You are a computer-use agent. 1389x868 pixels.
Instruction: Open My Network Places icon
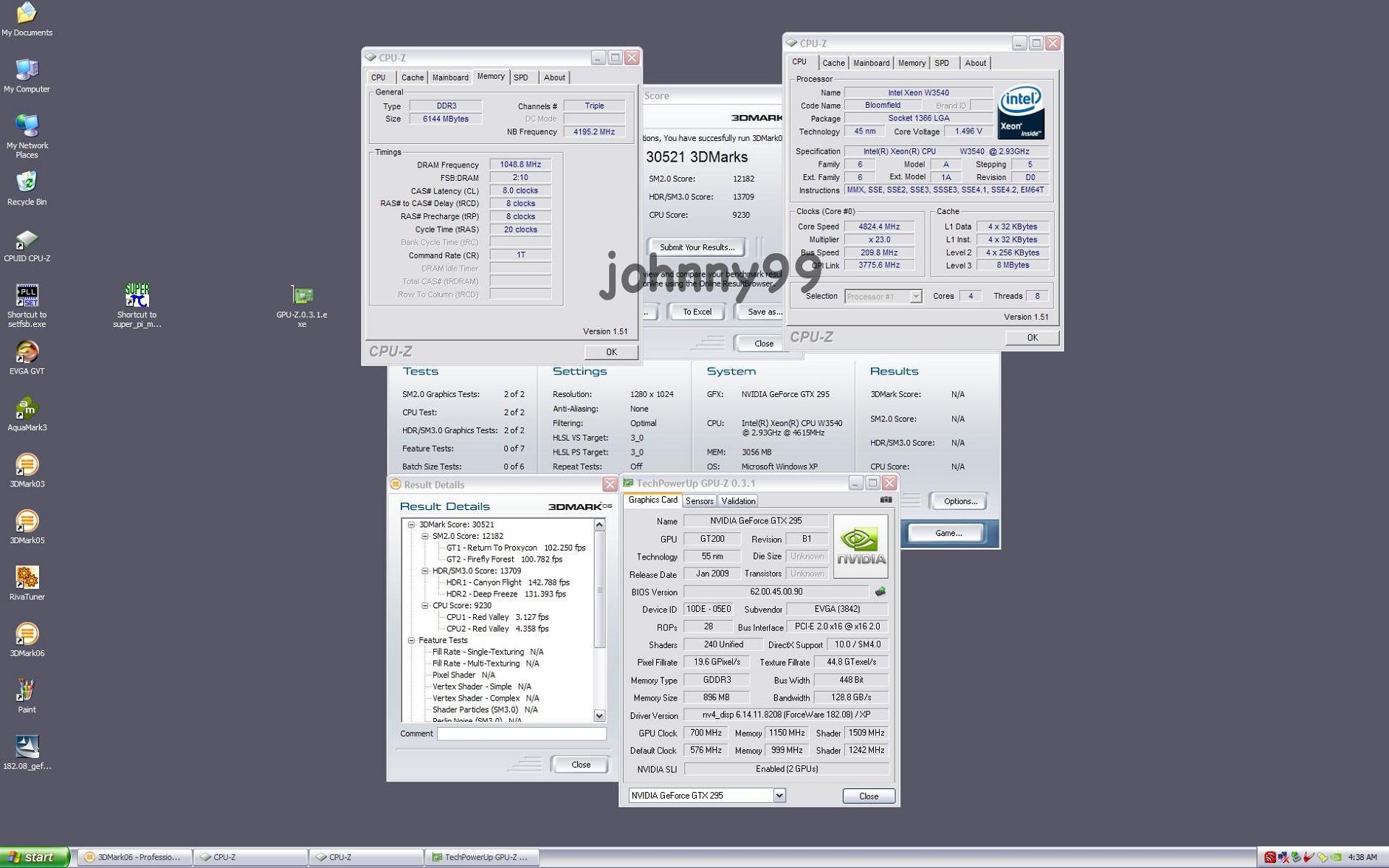27,137
